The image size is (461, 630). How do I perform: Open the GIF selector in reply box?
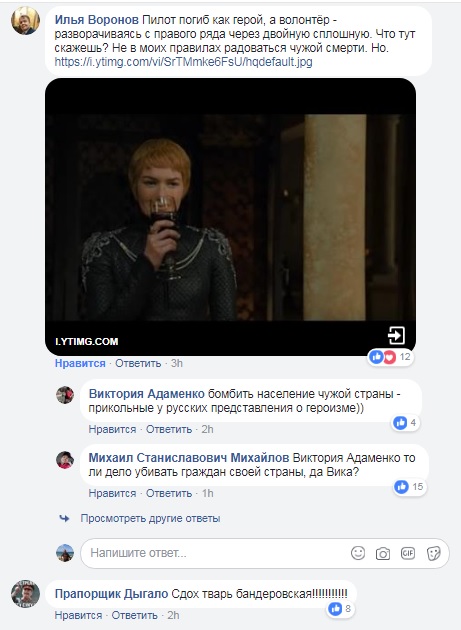(408, 553)
